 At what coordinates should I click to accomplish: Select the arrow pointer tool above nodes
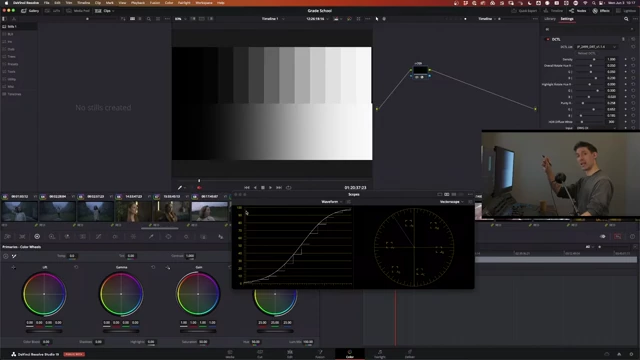[x=377, y=19]
